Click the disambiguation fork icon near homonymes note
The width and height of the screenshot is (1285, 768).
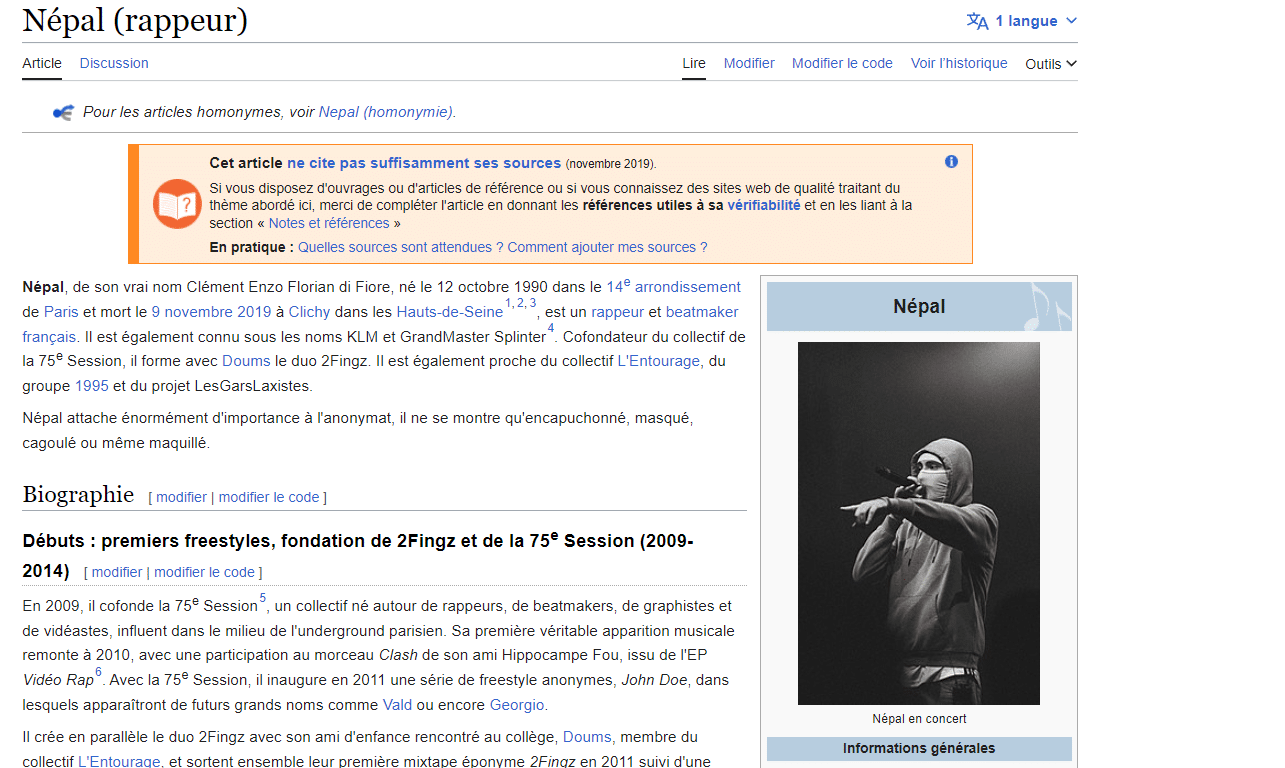point(62,112)
